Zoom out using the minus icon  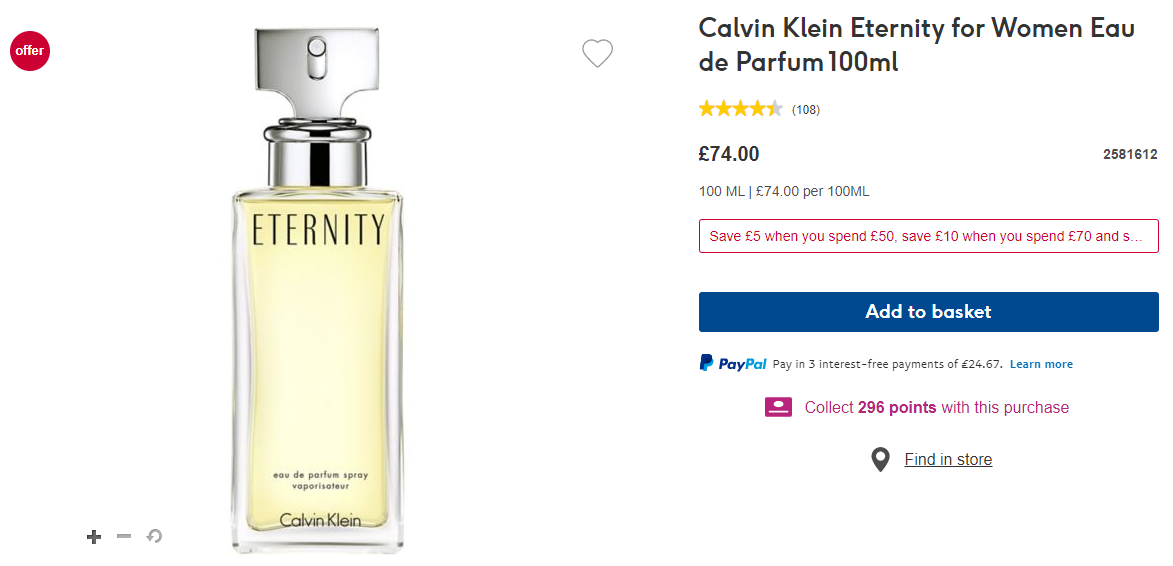tap(124, 536)
